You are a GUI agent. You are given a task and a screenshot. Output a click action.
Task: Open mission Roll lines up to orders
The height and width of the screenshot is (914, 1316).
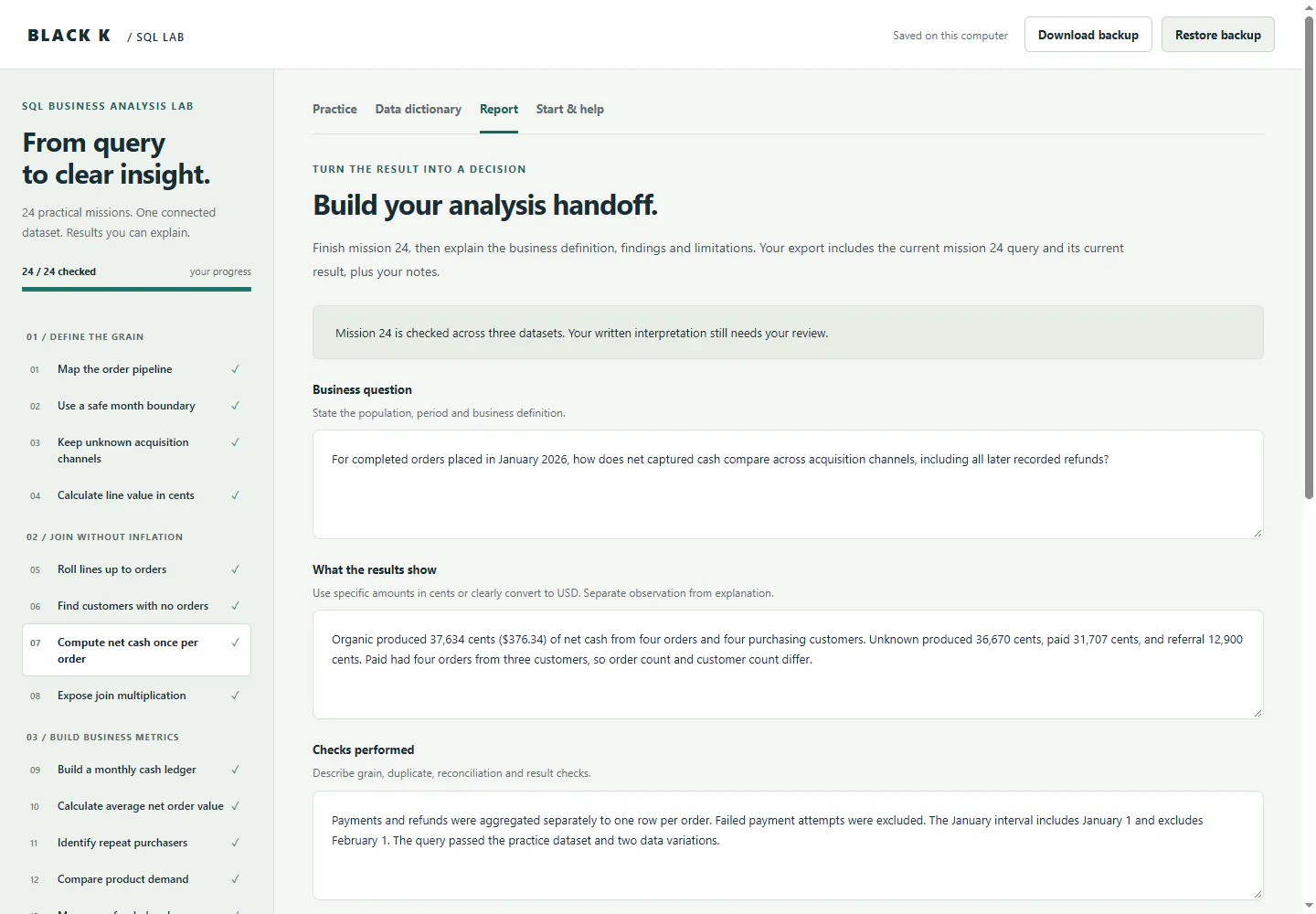[136, 569]
